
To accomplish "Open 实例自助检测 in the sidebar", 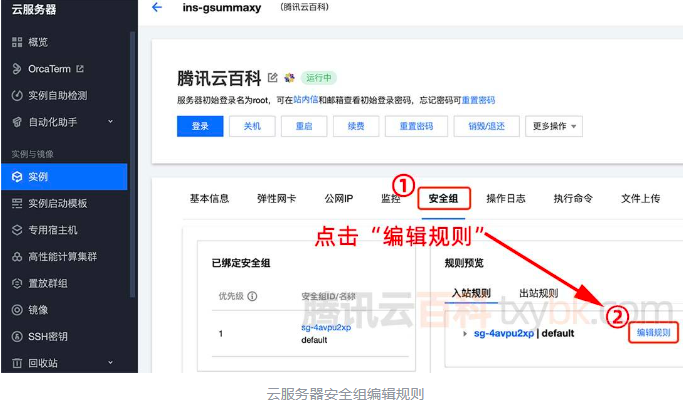I will click(x=56, y=95).
